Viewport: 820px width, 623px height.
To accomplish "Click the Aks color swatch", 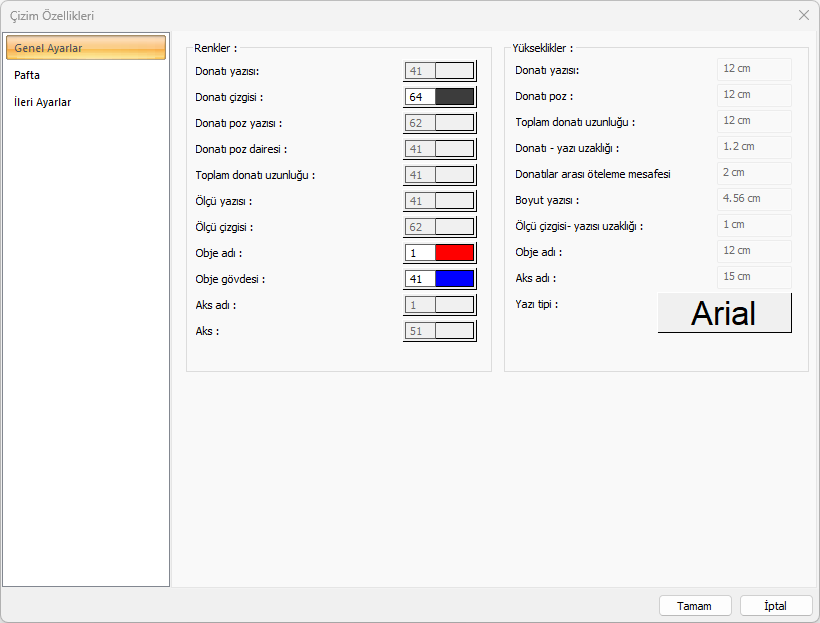I will coord(454,331).
